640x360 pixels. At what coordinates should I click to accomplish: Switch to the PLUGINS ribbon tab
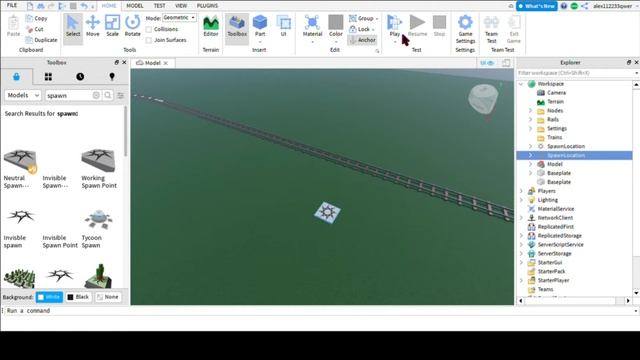pos(207,6)
